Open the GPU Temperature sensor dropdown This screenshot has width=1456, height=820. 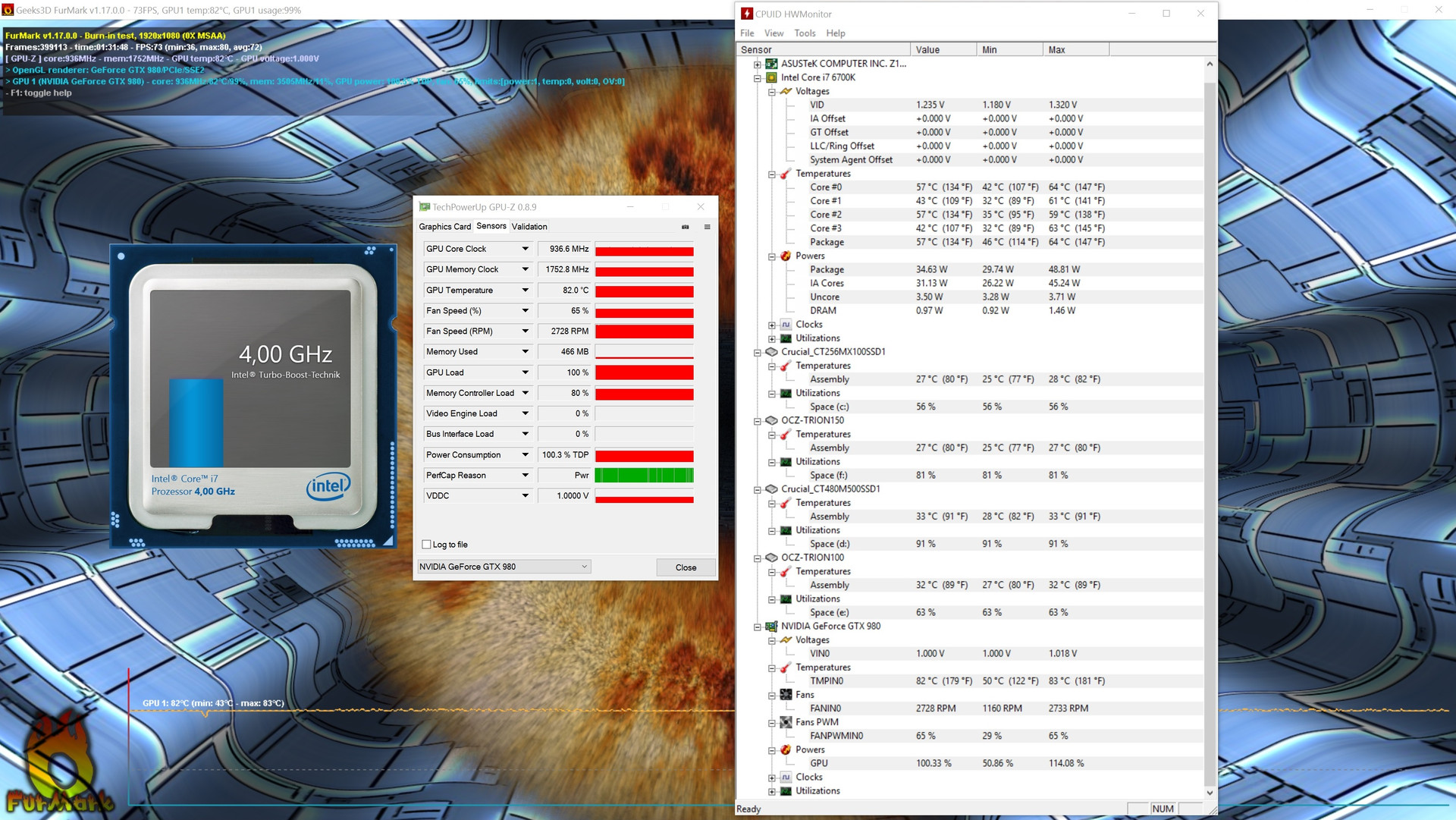click(x=525, y=291)
